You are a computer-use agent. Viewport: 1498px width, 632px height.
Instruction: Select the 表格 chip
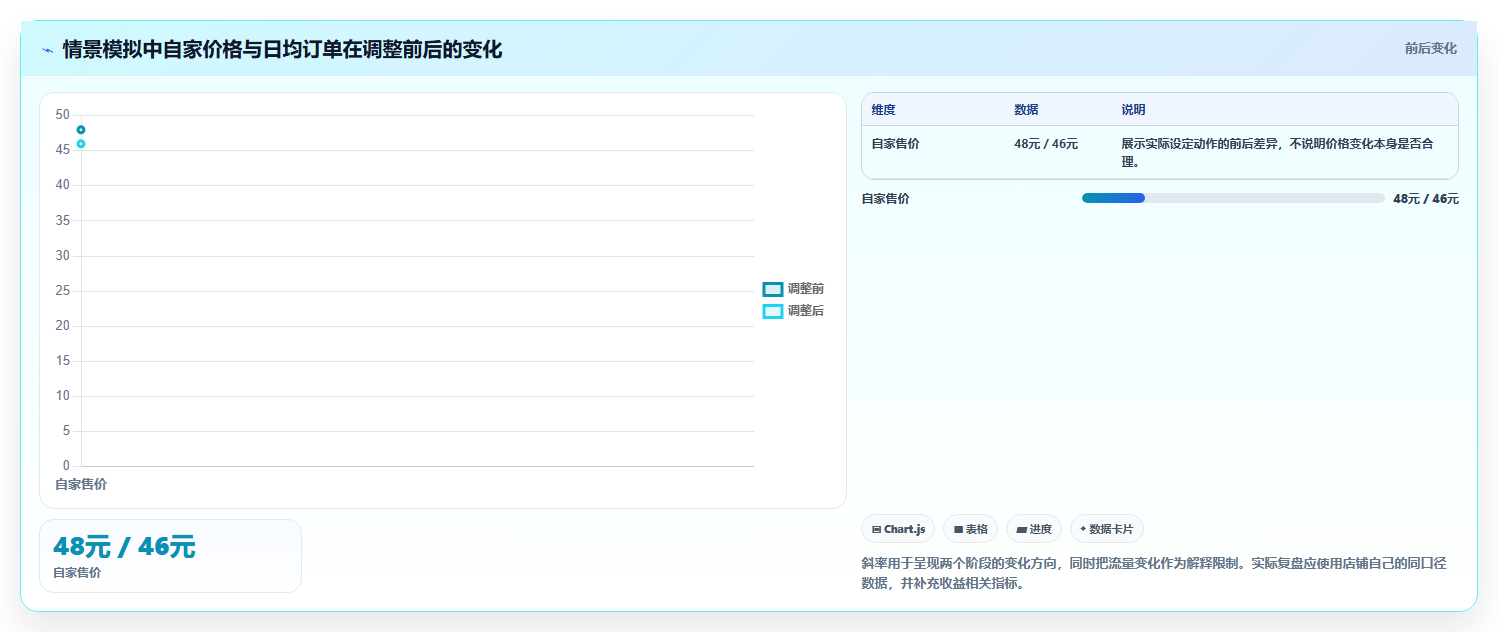tap(970, 529)
